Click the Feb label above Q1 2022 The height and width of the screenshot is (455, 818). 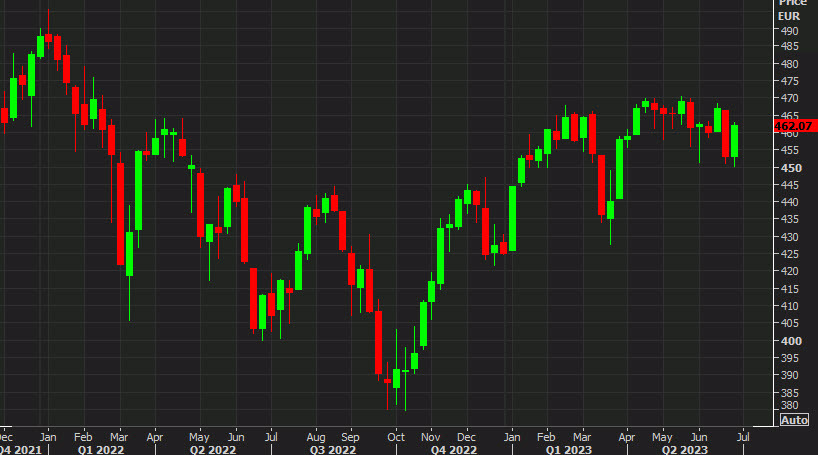83,437
